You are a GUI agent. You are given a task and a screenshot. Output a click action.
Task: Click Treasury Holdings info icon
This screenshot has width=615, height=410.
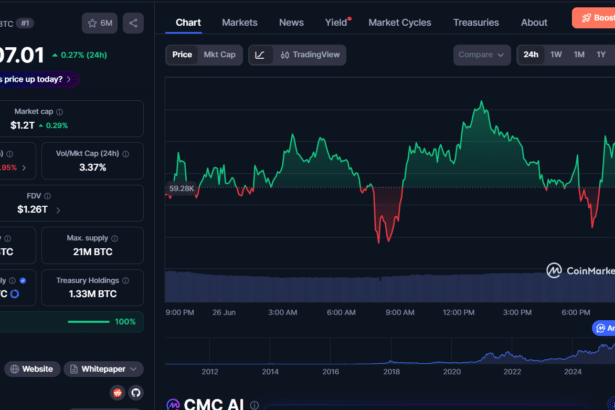click(126, 281)
